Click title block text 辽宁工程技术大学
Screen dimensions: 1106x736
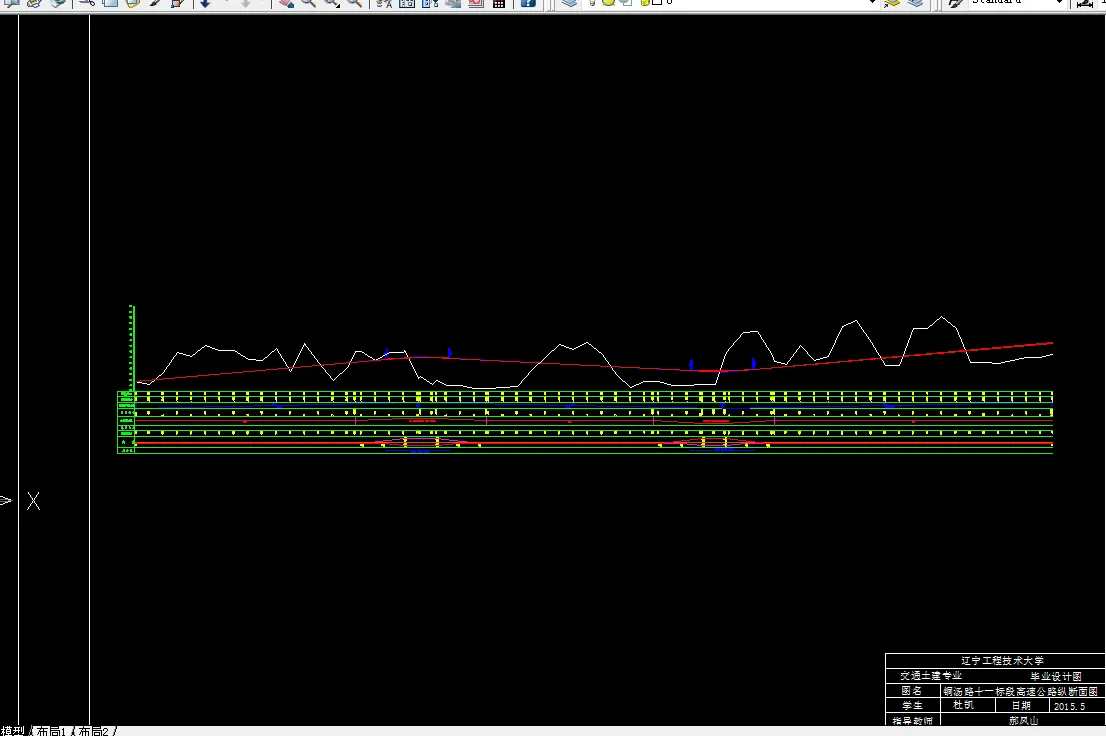tap(1002, 660)
